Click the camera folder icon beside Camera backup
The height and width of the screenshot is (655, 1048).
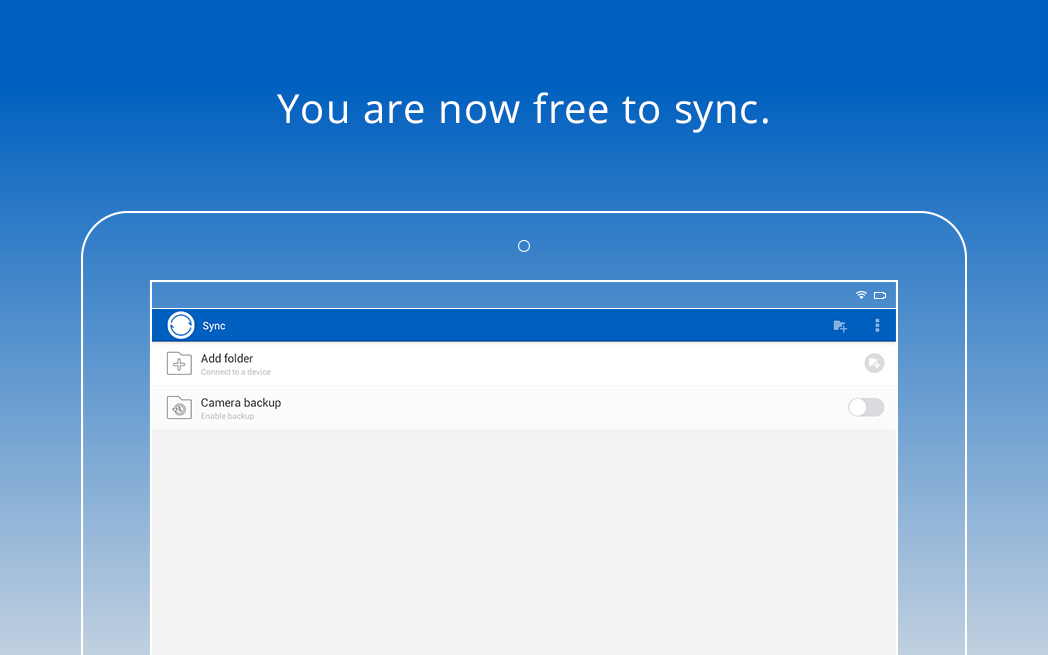pos(179,407)
